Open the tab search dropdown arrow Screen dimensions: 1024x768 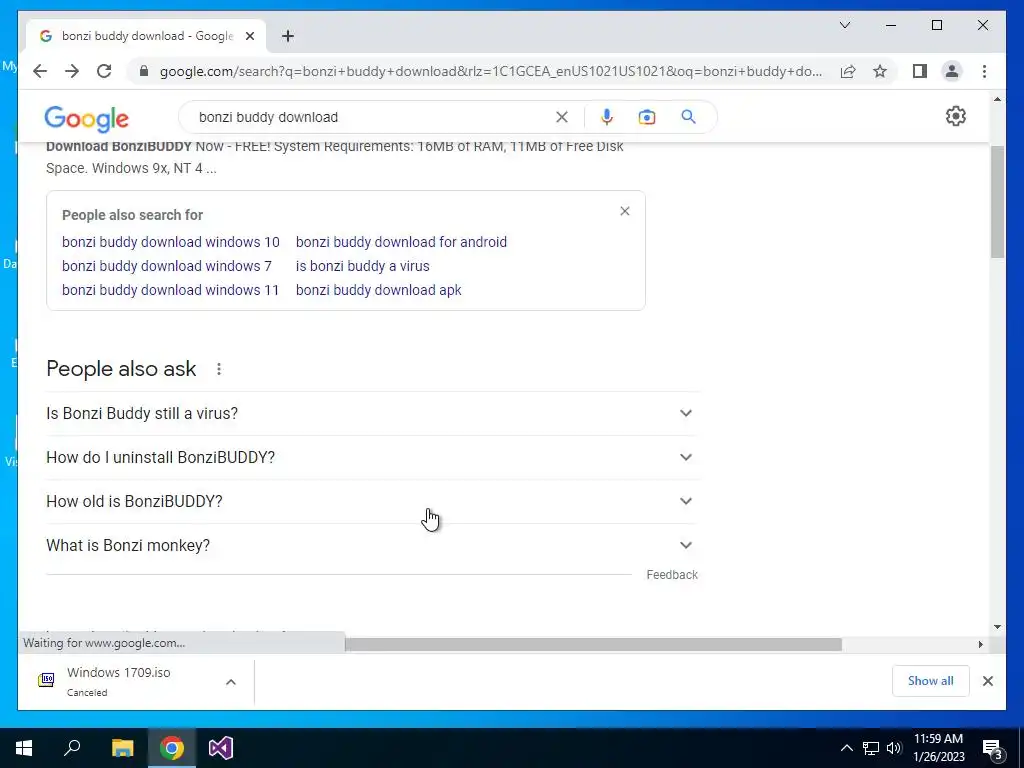point(844,25)
